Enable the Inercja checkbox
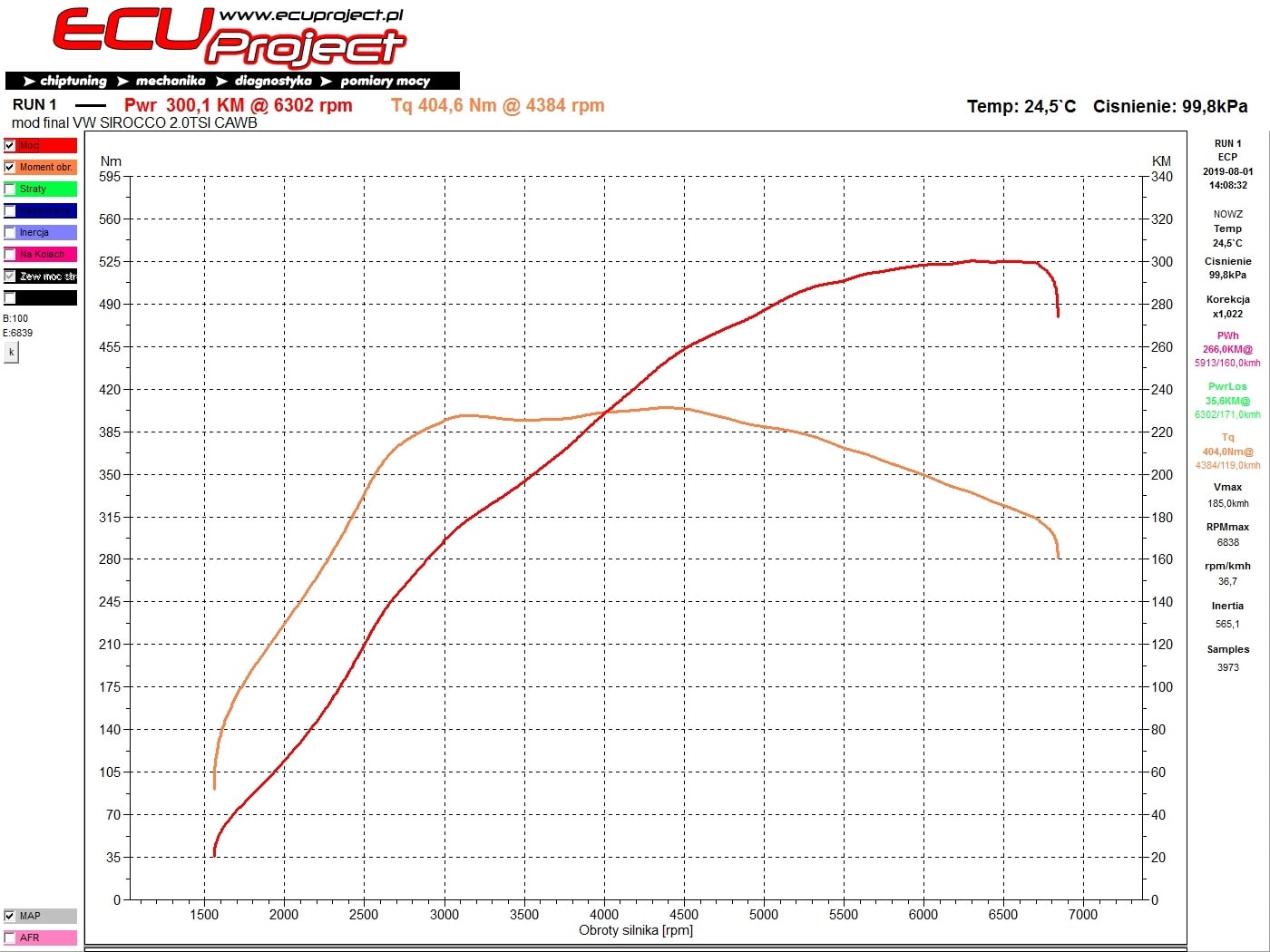Viewport: 1270px width, 952px height. click(x=10, y=232)
